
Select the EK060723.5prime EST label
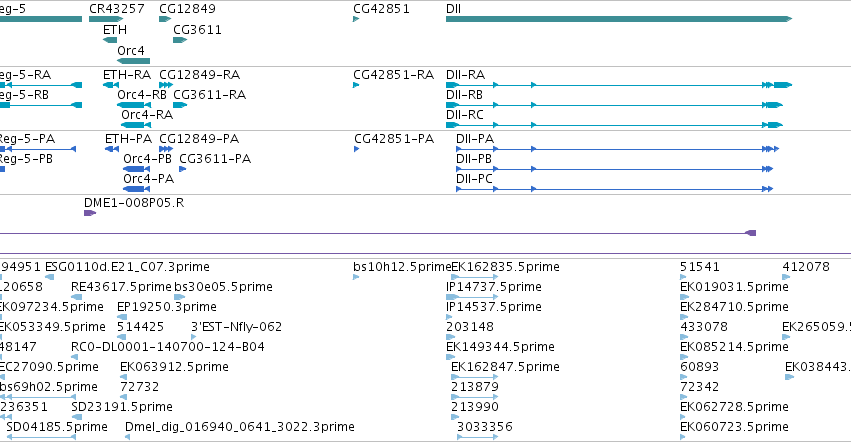tap(734, 427)
